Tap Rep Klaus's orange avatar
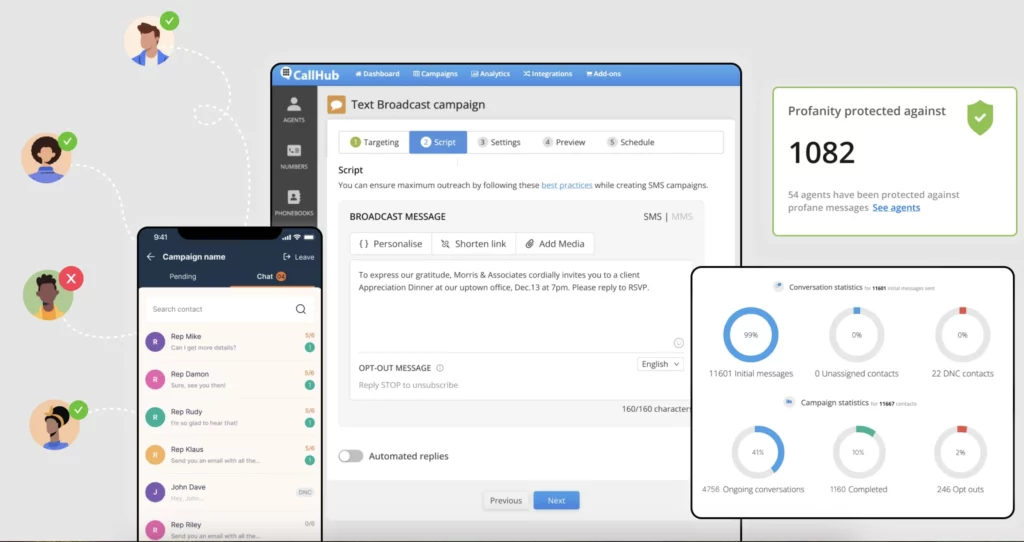The height and width of the screenshot is (542, 1024). pos(155,454)
